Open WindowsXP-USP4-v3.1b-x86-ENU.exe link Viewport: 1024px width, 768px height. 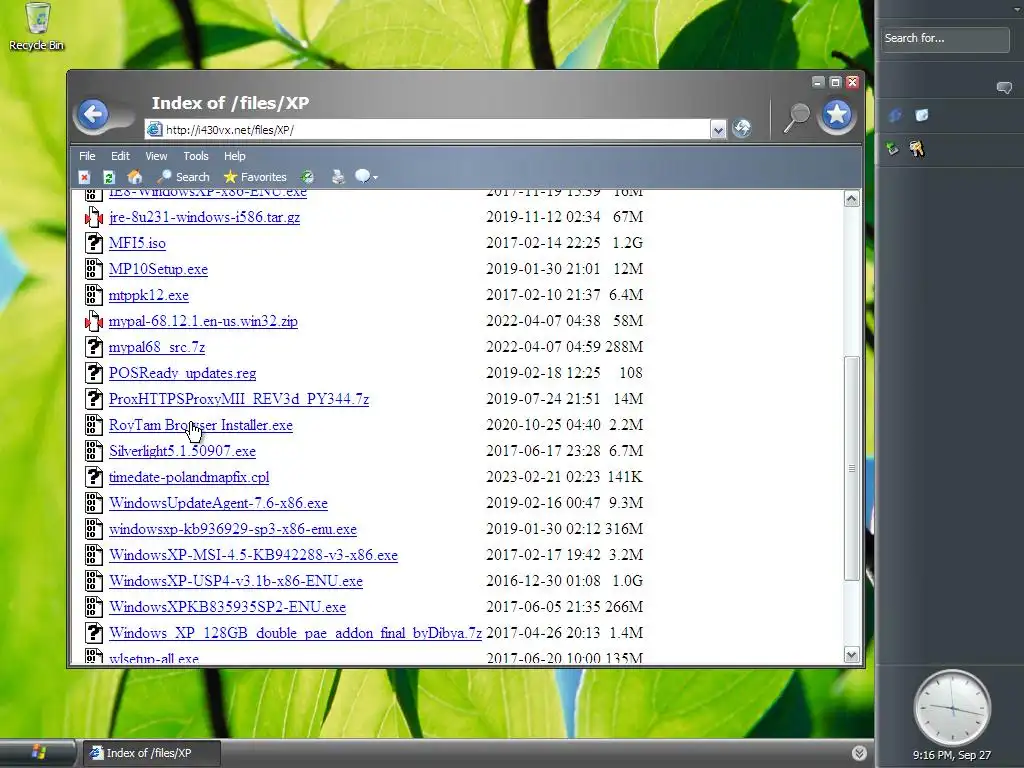(x=236, y=581)
